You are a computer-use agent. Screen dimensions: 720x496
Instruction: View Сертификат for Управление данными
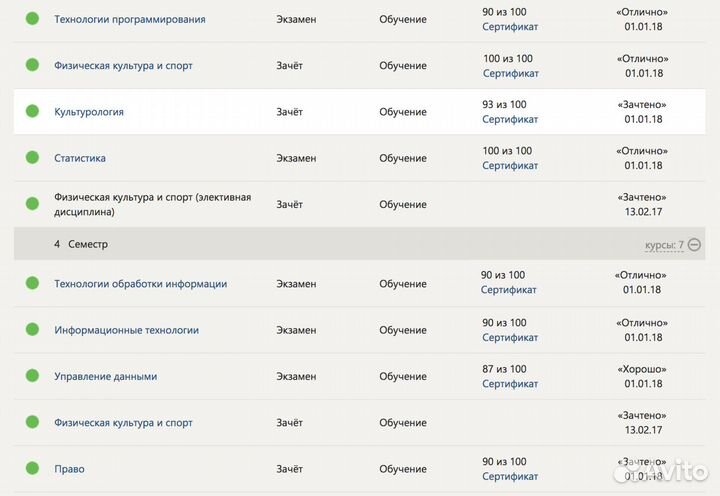click(x=510, y=384)
